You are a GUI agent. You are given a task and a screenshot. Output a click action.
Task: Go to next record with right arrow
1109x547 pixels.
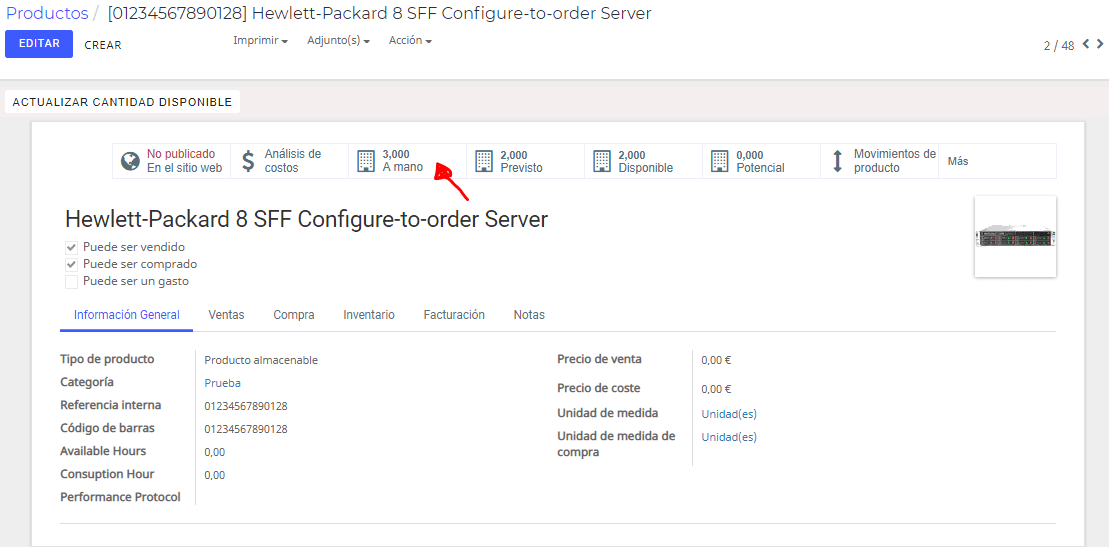click(1099, 45)
